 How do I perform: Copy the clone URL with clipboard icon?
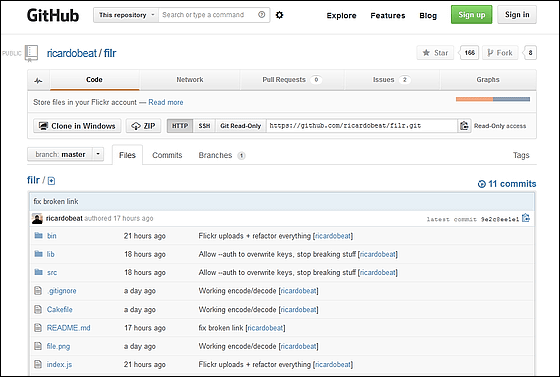[464, 126]
